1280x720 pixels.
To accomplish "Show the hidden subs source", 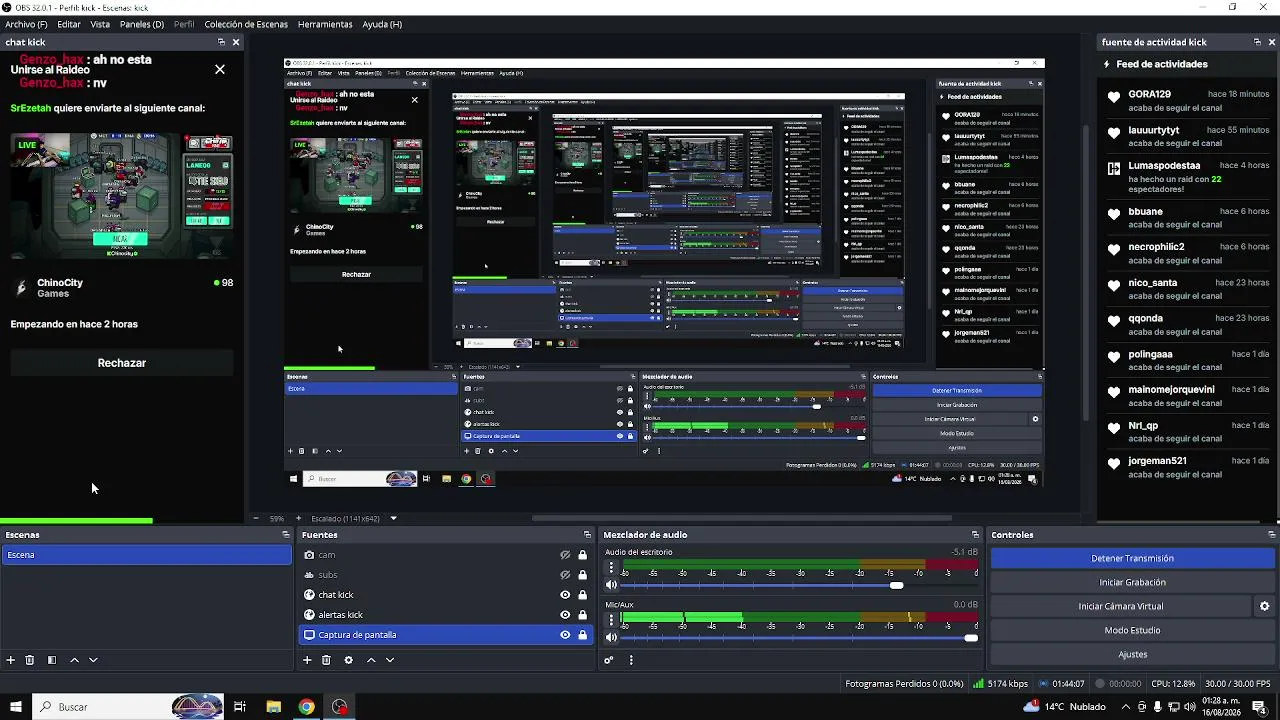I will tap(565, 575).
